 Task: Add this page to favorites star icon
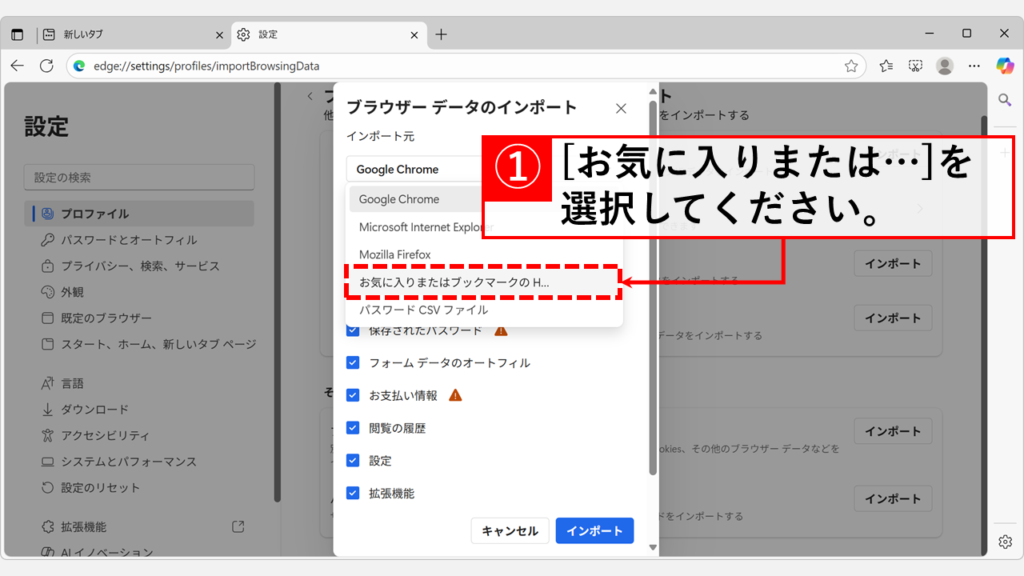[x=850, y=66]
